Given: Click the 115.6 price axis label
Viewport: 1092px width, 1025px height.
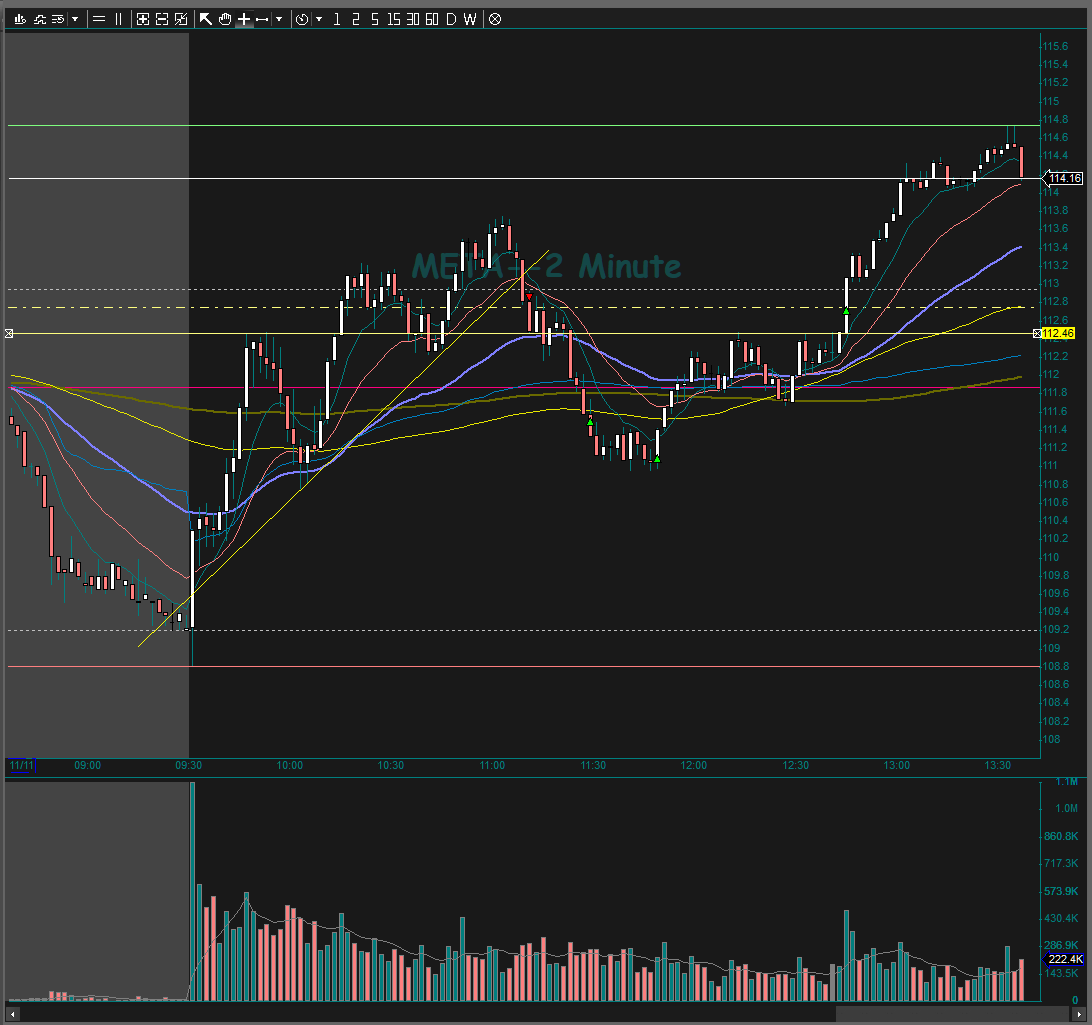Looking at the screenshot, I should pos(1055,46).
